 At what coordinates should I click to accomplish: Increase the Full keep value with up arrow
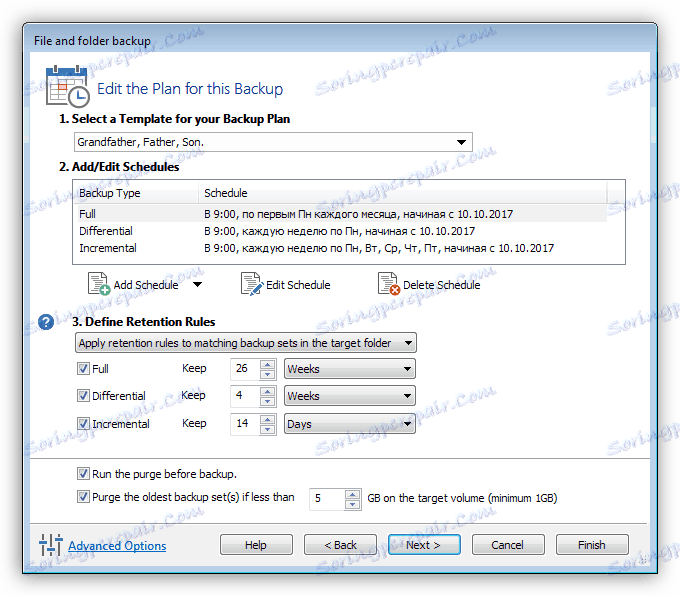tap(268, 364)
